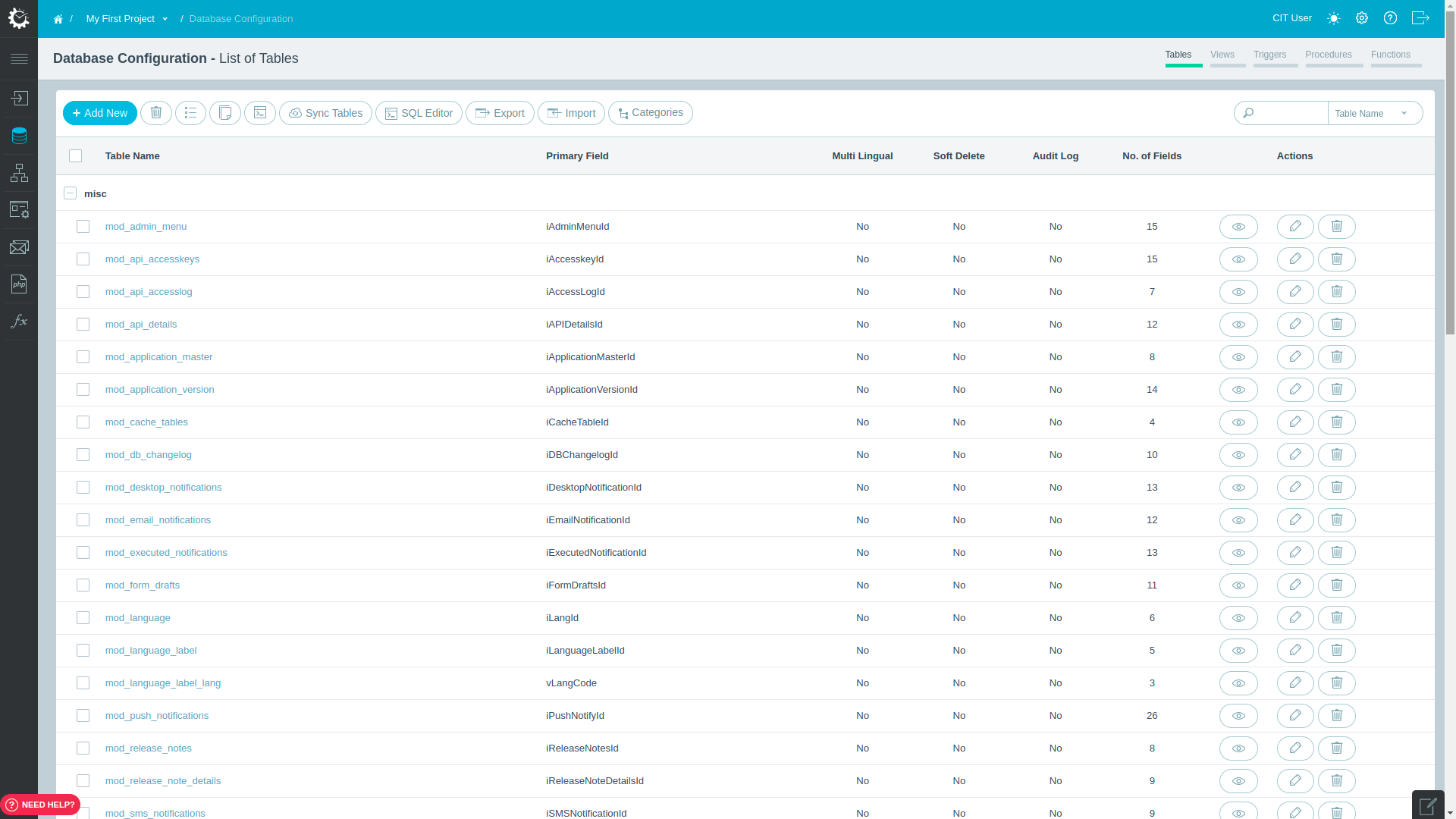Image resolution: width=1456 pixels, height=819 pixels.
Task: View the mod_admin_menu table via eye icon
Action: point(1238,227)
